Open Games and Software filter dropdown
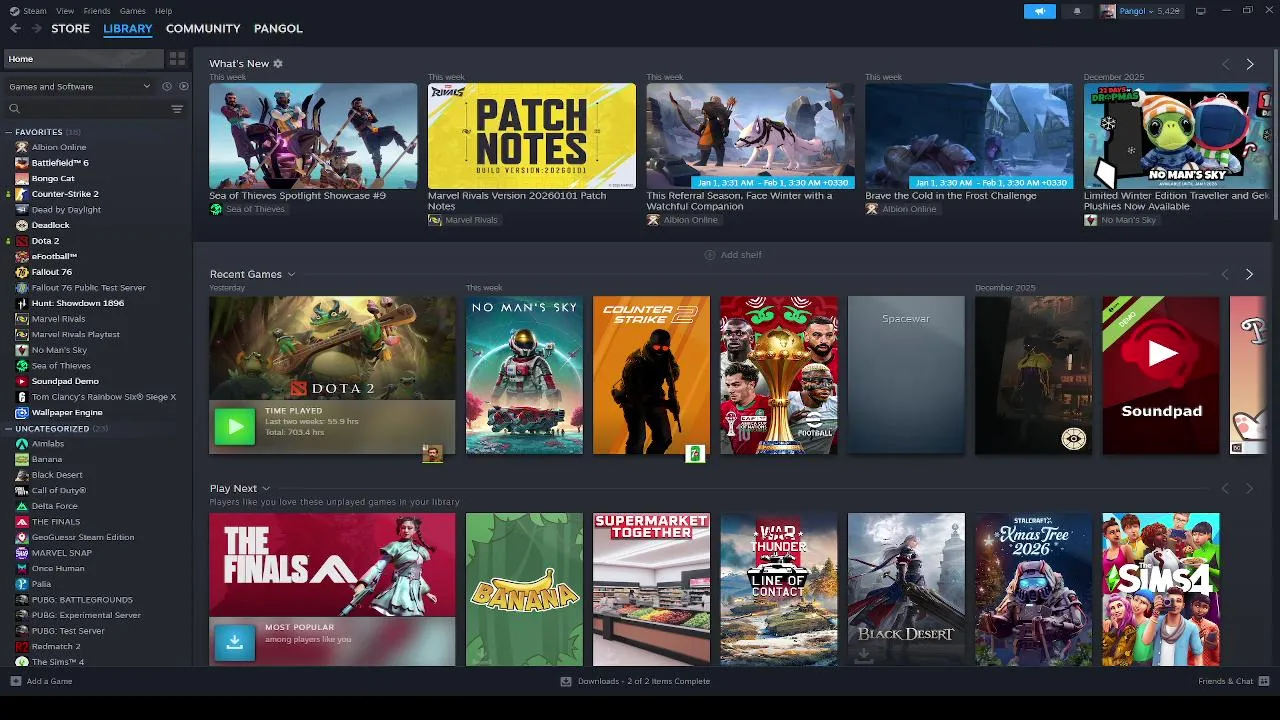Viewport: 1280px width, 720px height. [x=79, y=86]
